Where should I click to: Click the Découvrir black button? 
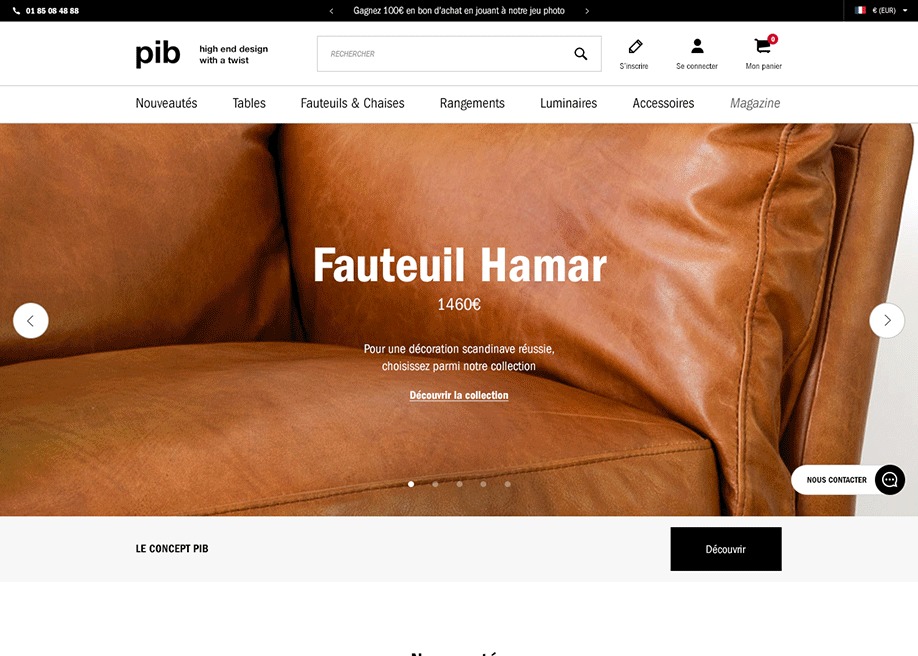point(726,549)
